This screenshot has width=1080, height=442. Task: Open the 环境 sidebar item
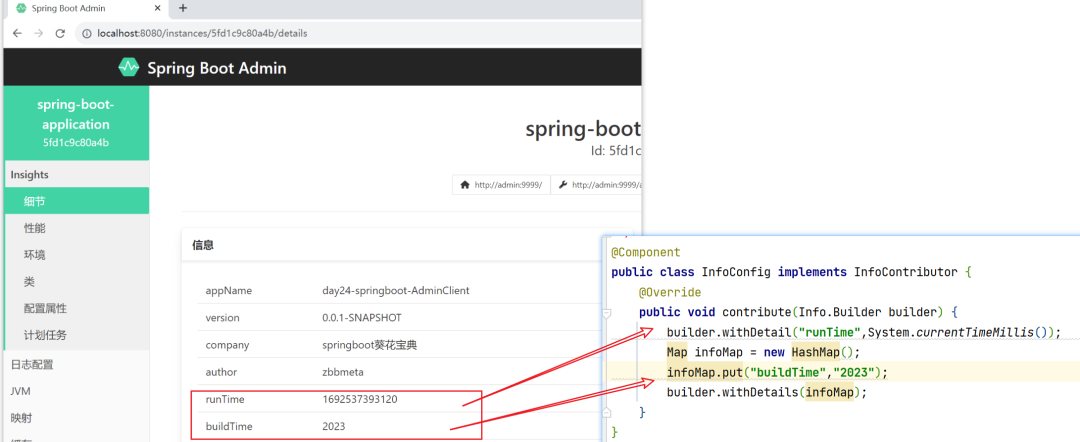(x=76, y=255)
